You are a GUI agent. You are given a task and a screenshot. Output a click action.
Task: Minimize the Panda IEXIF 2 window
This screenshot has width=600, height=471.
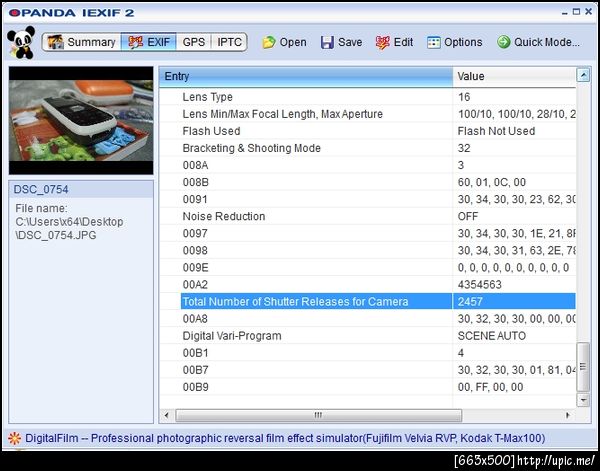pyautogui.click(x=565, y=13)
